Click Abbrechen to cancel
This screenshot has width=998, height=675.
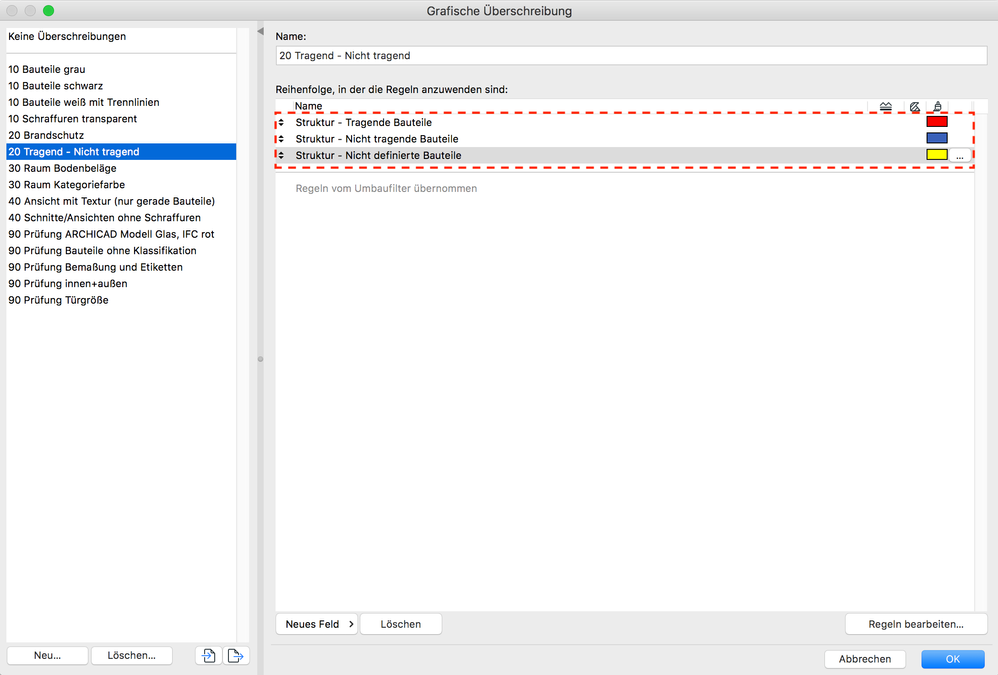click(x=865, y=659)
